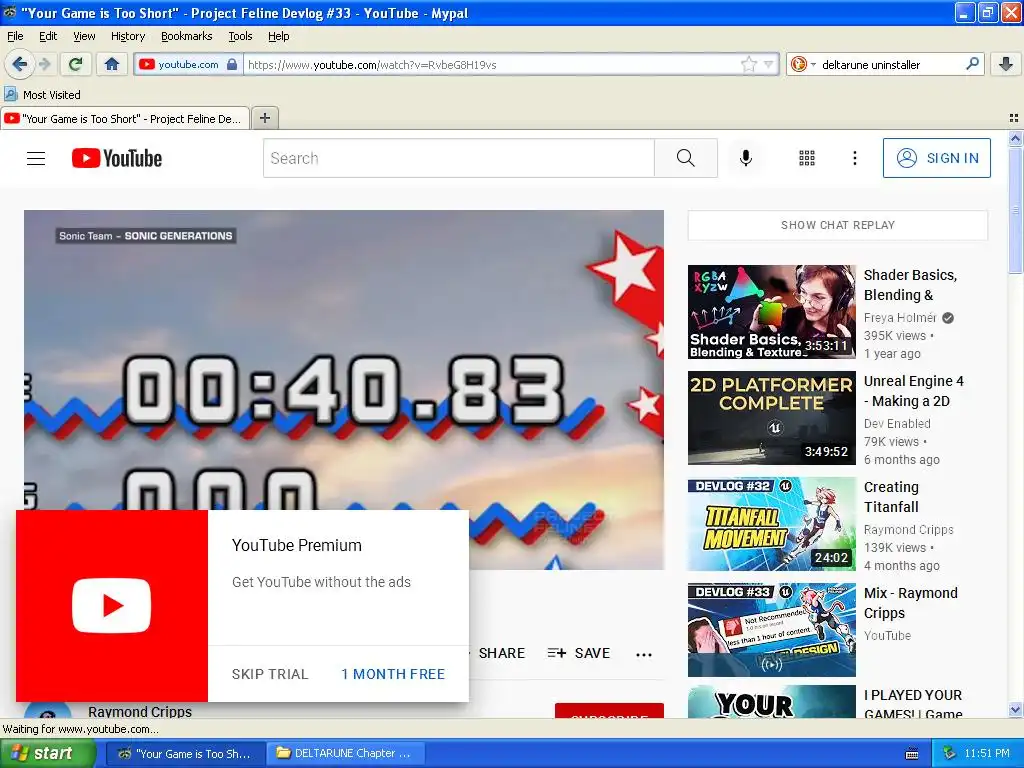Click the SHARE button below video
This screenshot has height=768, width=1024.
tap(501, 653)
